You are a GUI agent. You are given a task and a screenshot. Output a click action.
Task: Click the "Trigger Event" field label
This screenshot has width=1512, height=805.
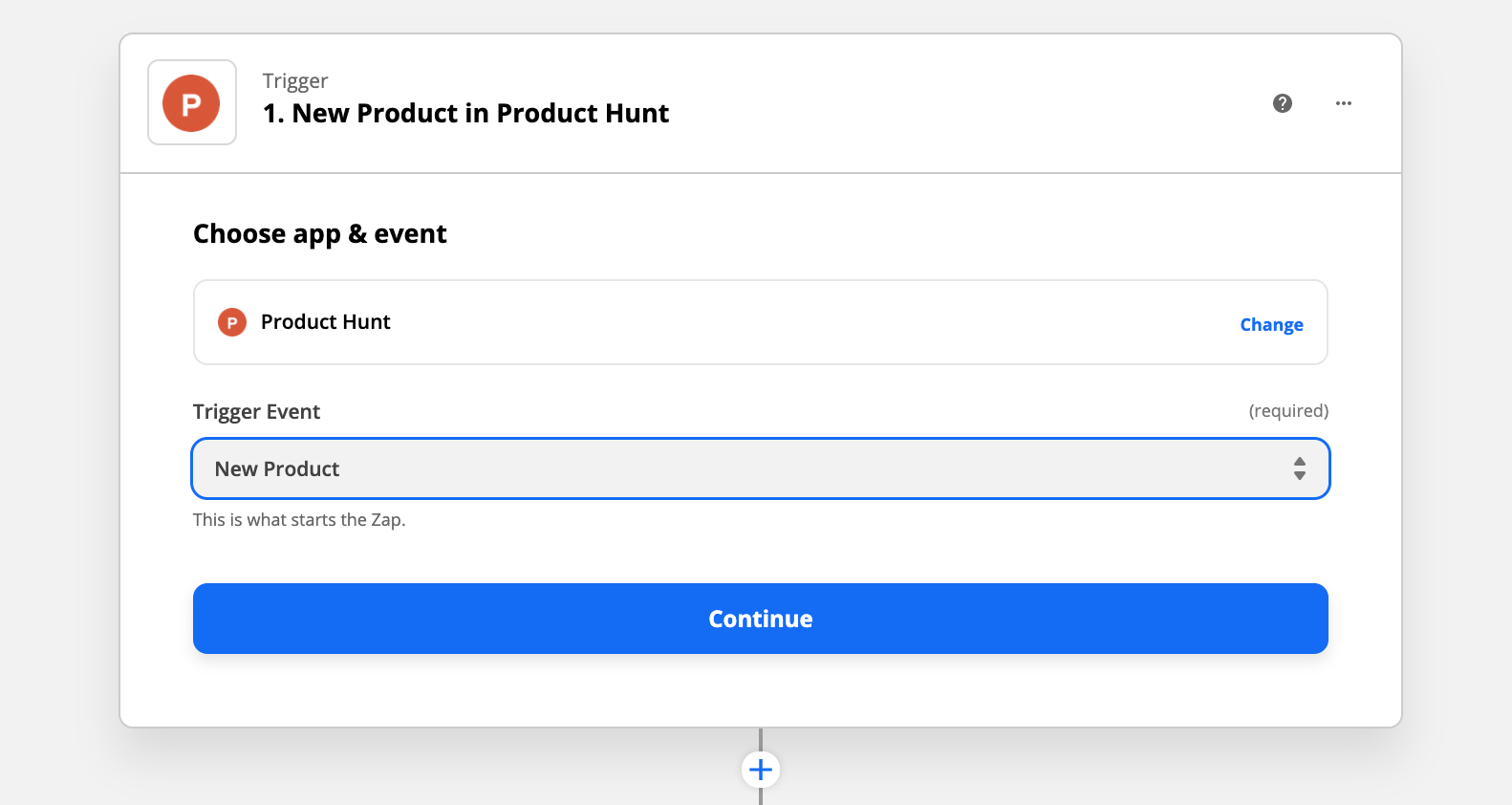click(x=256, y=412)
